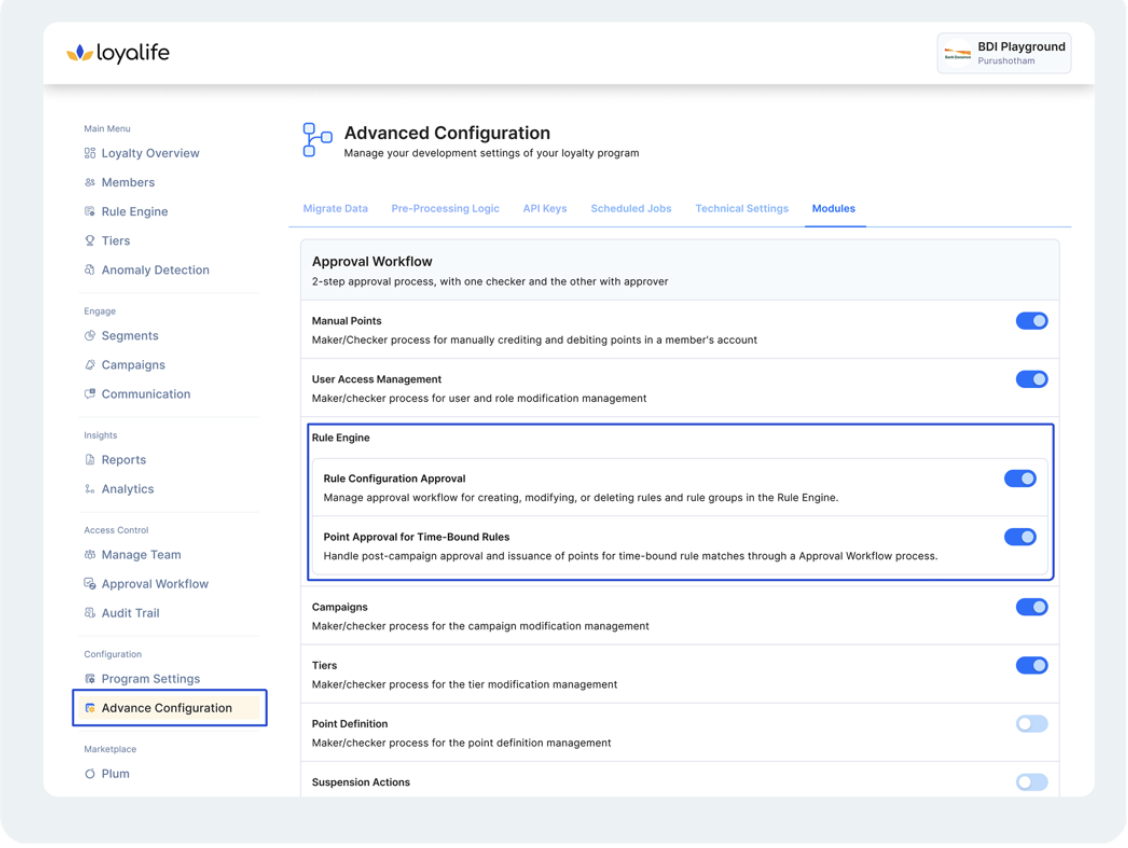Image resolution: width=1128 pixels, height=848 pixels.
Task: Click the Loyalty Overview sidebar icon
Action: (90, 154)
